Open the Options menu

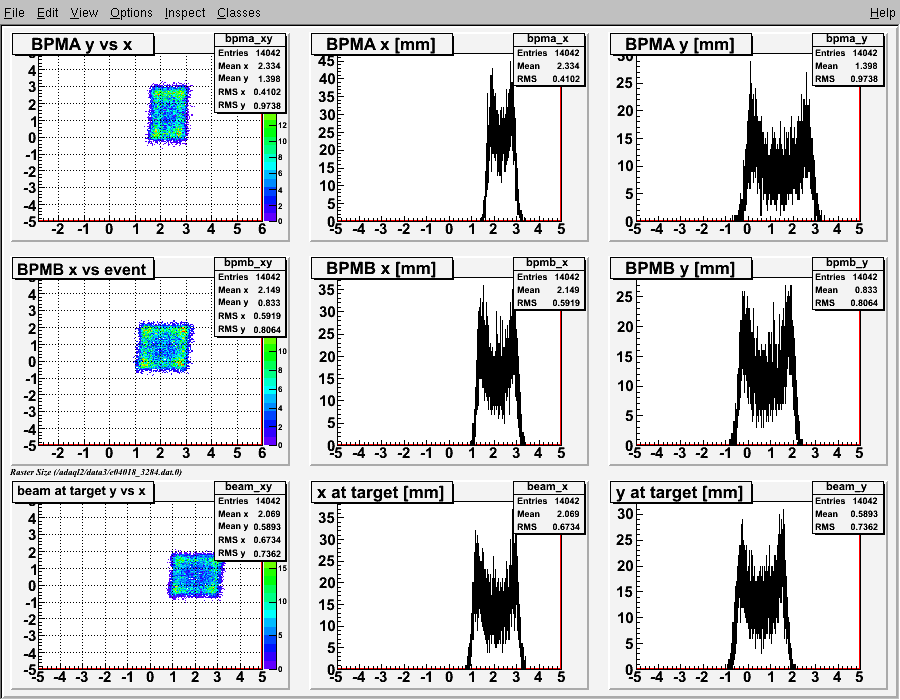pos(131,13)
